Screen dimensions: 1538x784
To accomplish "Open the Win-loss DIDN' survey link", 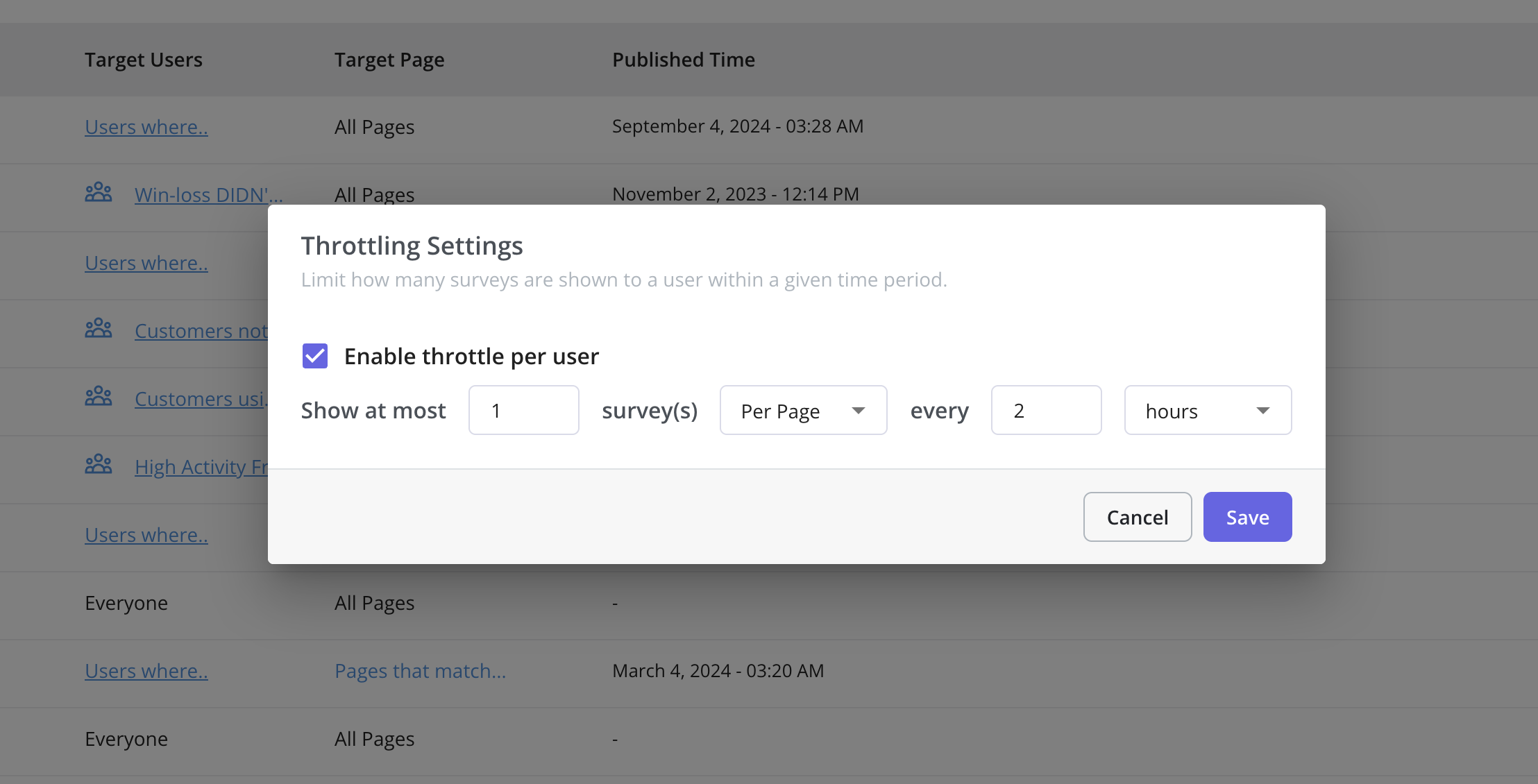I will [208, 195].
